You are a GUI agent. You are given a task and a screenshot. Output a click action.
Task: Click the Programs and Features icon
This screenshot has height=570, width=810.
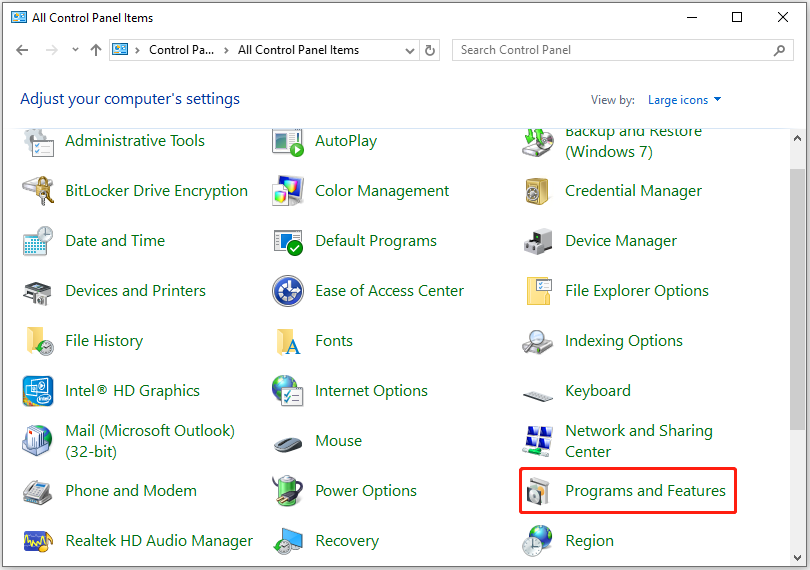[538, 491]
